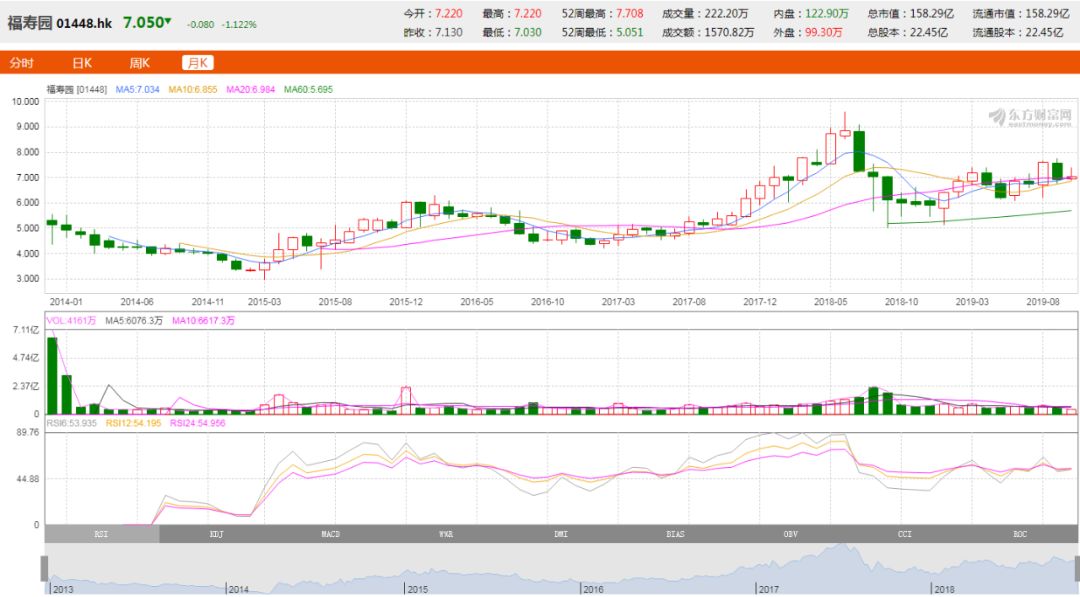This screenshot has height=597, width=1080.
Task: Grab the left handle of timeline range slider
Action: point(45,568)
